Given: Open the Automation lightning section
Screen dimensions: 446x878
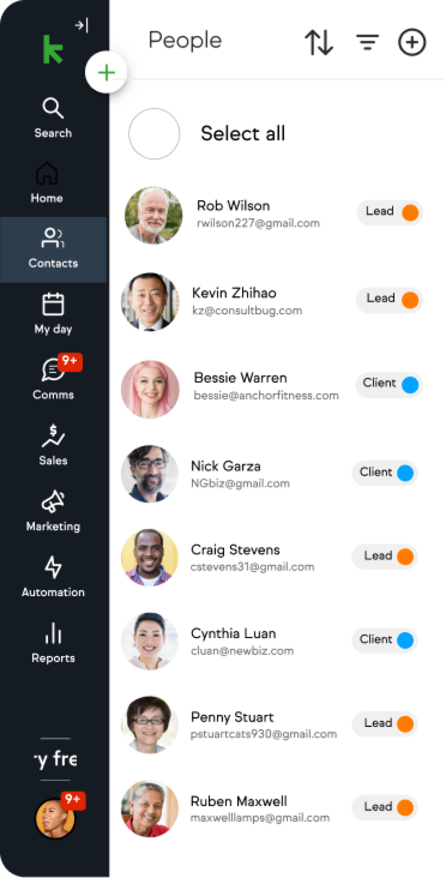Looking at the screenshot, I should [x=53, y=576].
